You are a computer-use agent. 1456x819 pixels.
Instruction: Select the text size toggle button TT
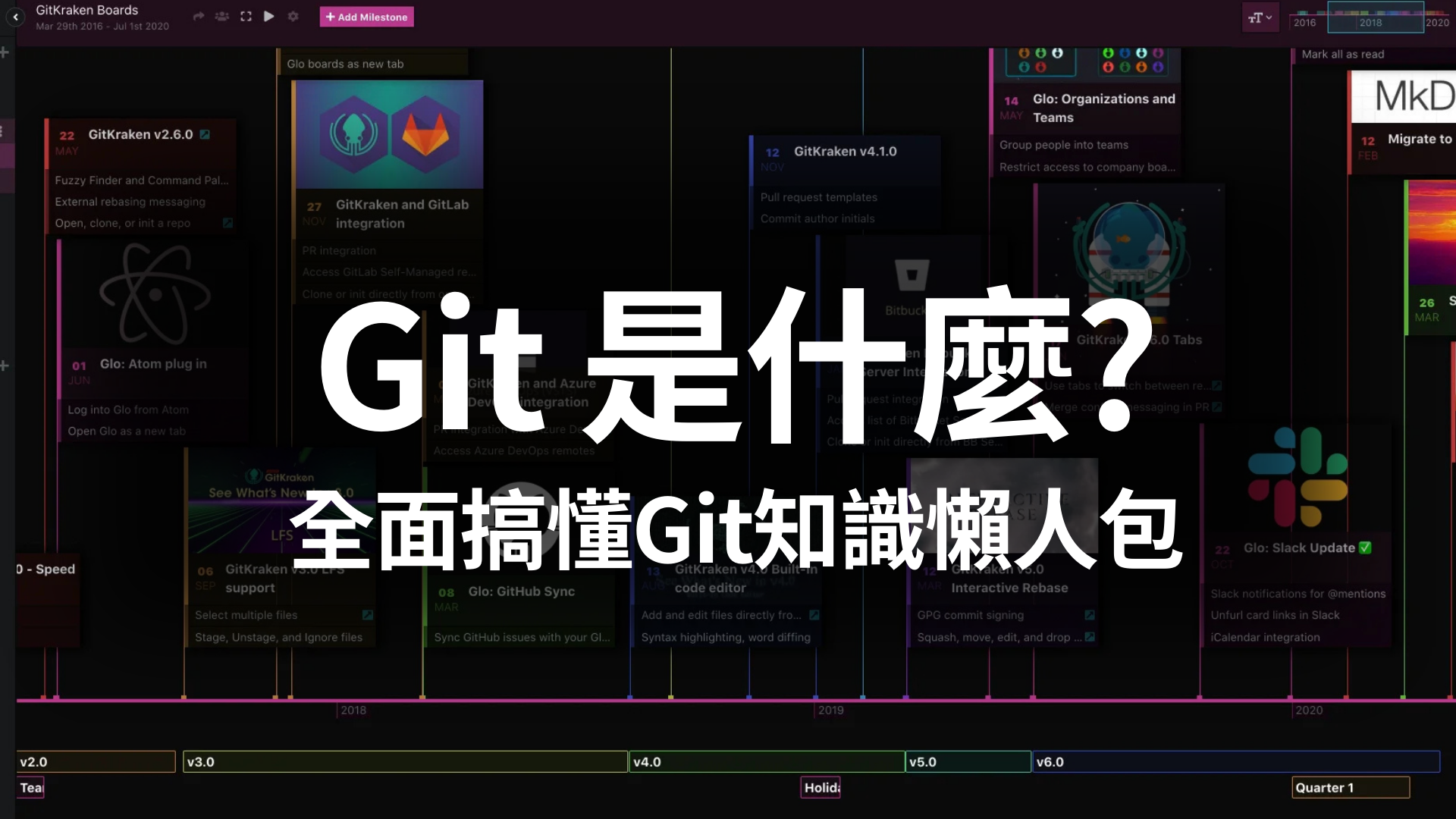(1259, 17)
